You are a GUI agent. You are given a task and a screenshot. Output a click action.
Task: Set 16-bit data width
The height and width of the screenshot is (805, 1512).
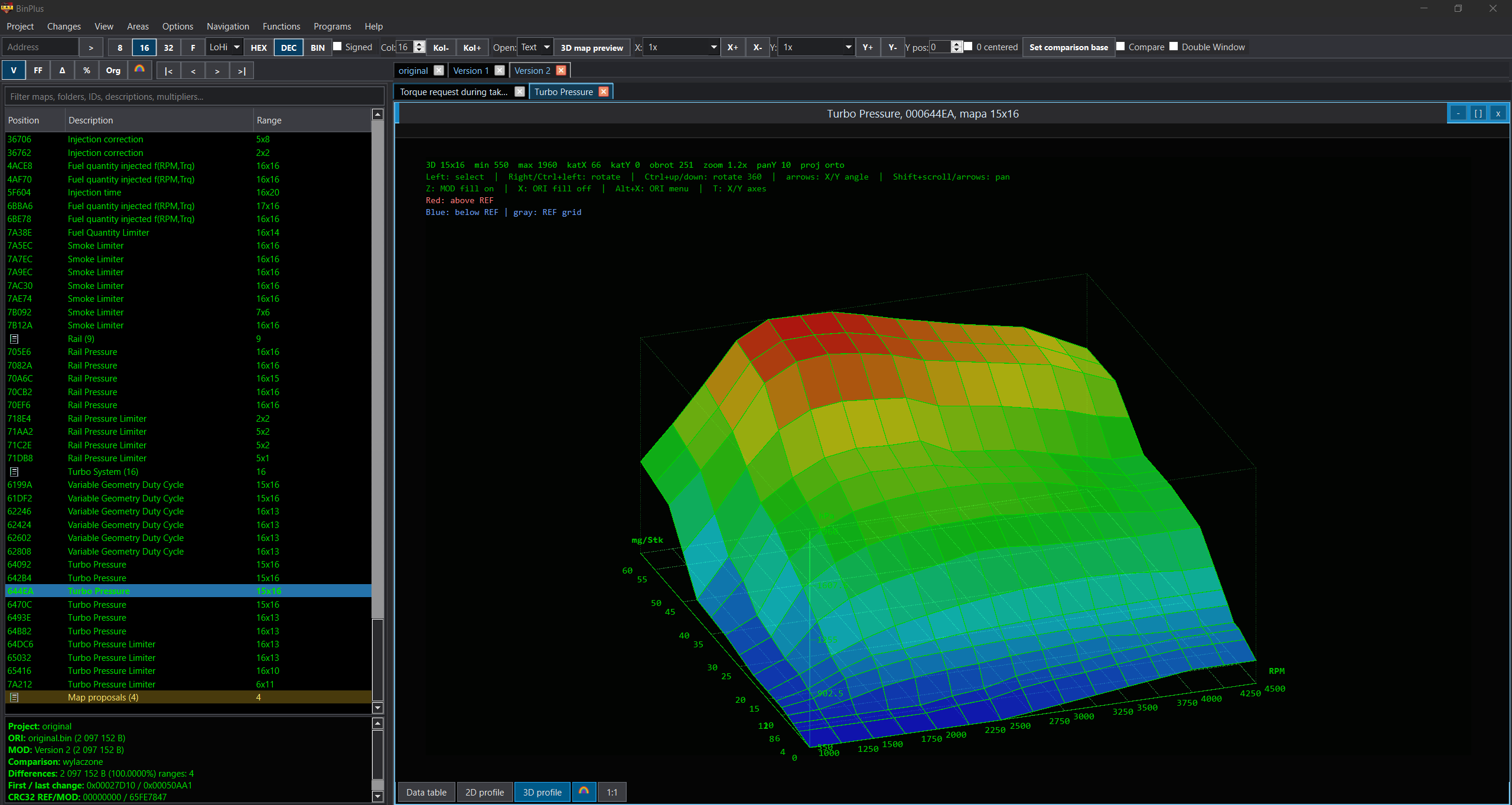point(144,47)
